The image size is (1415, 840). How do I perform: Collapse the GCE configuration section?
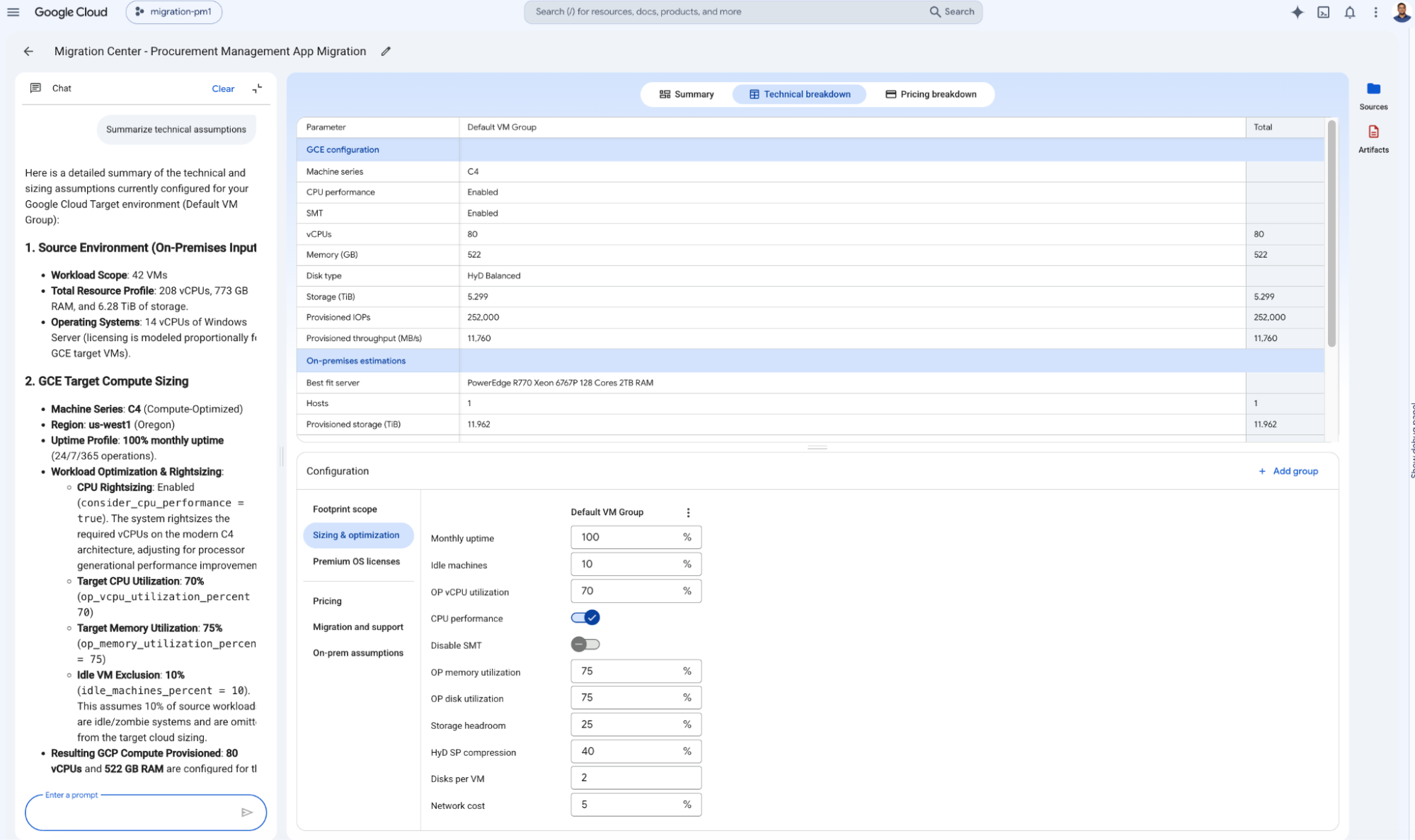(343, 149)
